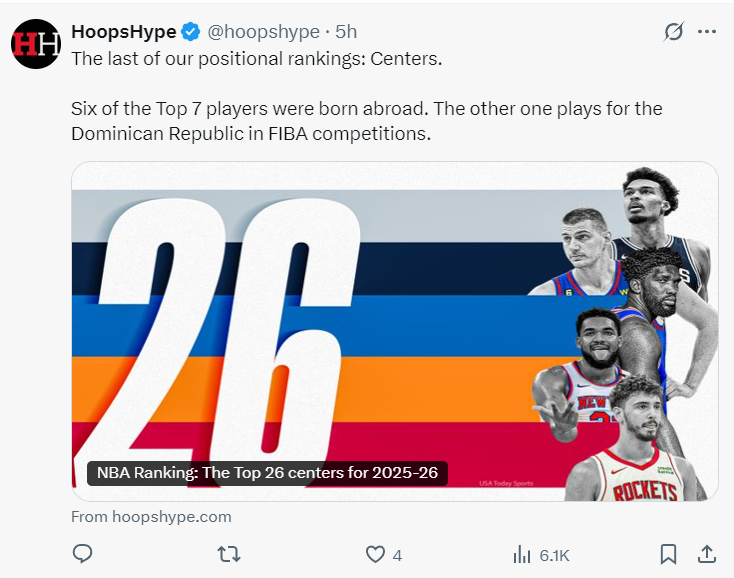
Task: Open the Top 26 centers headline
Action: pos(267,473)
